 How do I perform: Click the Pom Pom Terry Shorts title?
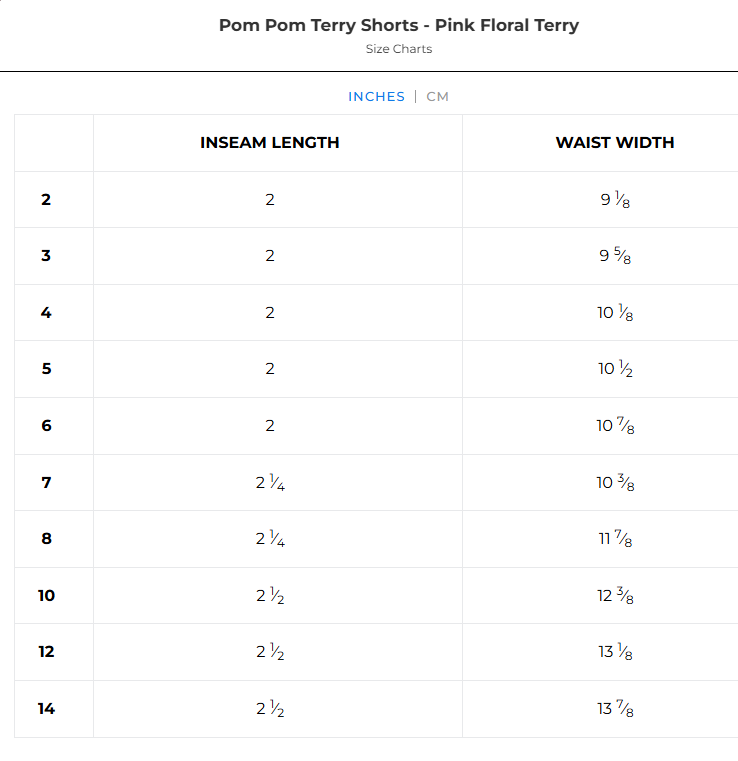point(399,25)
